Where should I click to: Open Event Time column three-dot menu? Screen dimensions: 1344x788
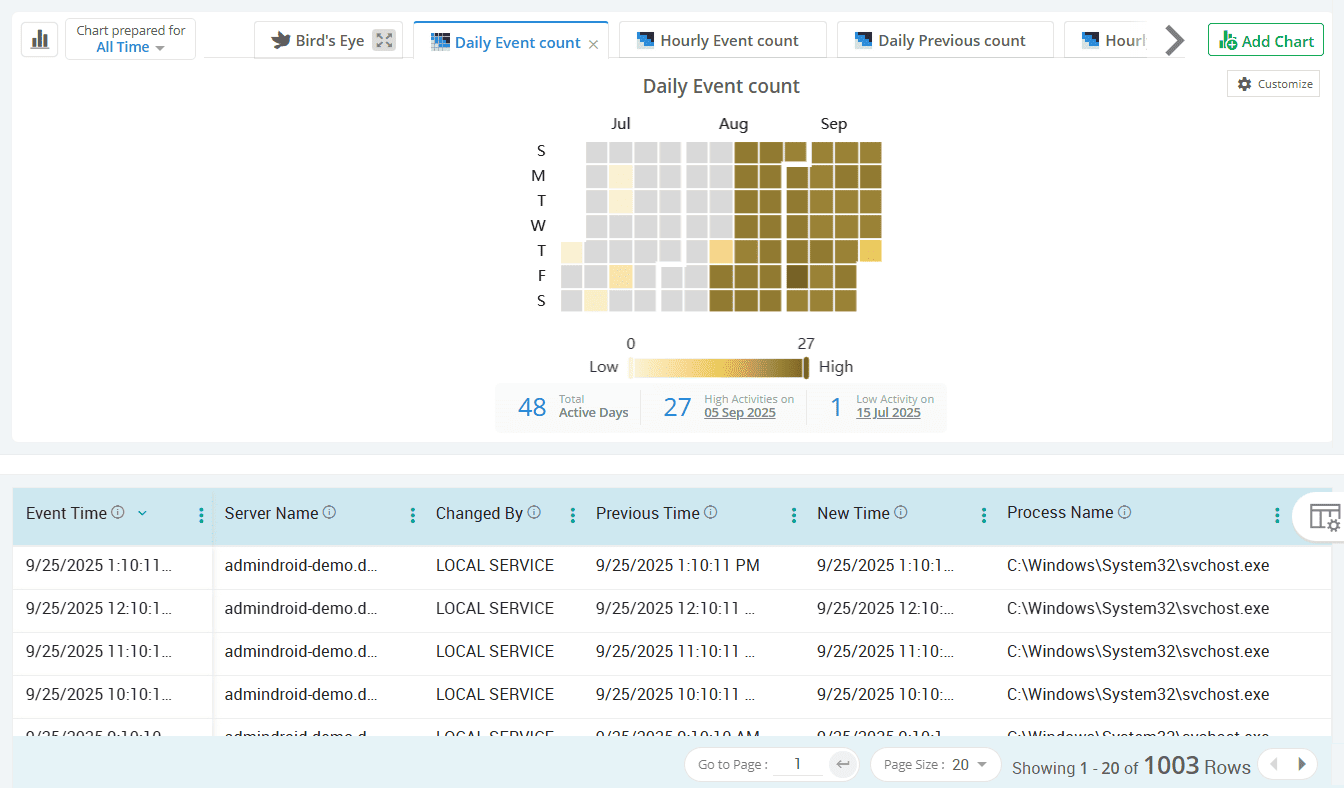(201, 515)
